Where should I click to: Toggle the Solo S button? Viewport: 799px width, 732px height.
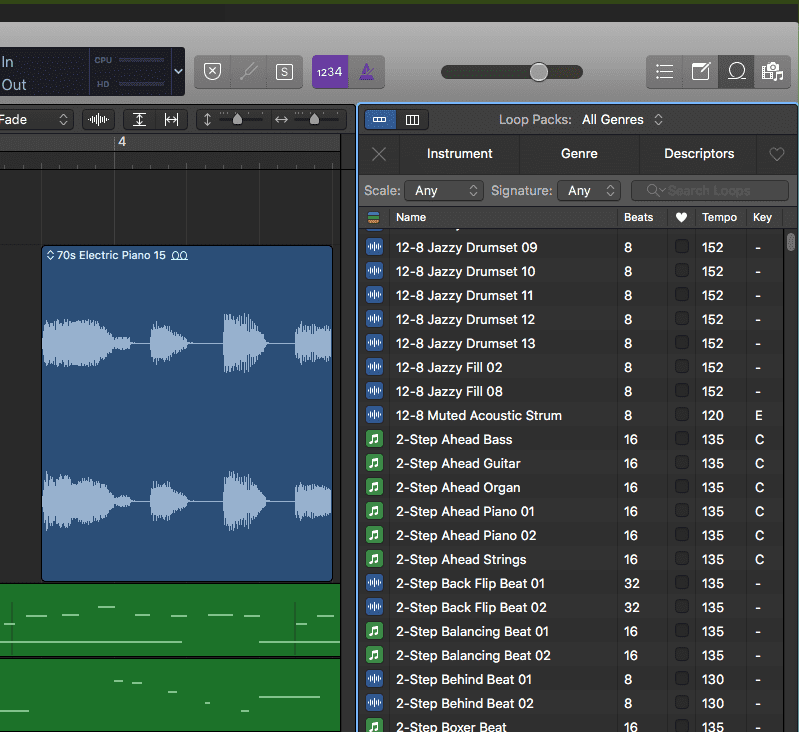tap(284, 72)
